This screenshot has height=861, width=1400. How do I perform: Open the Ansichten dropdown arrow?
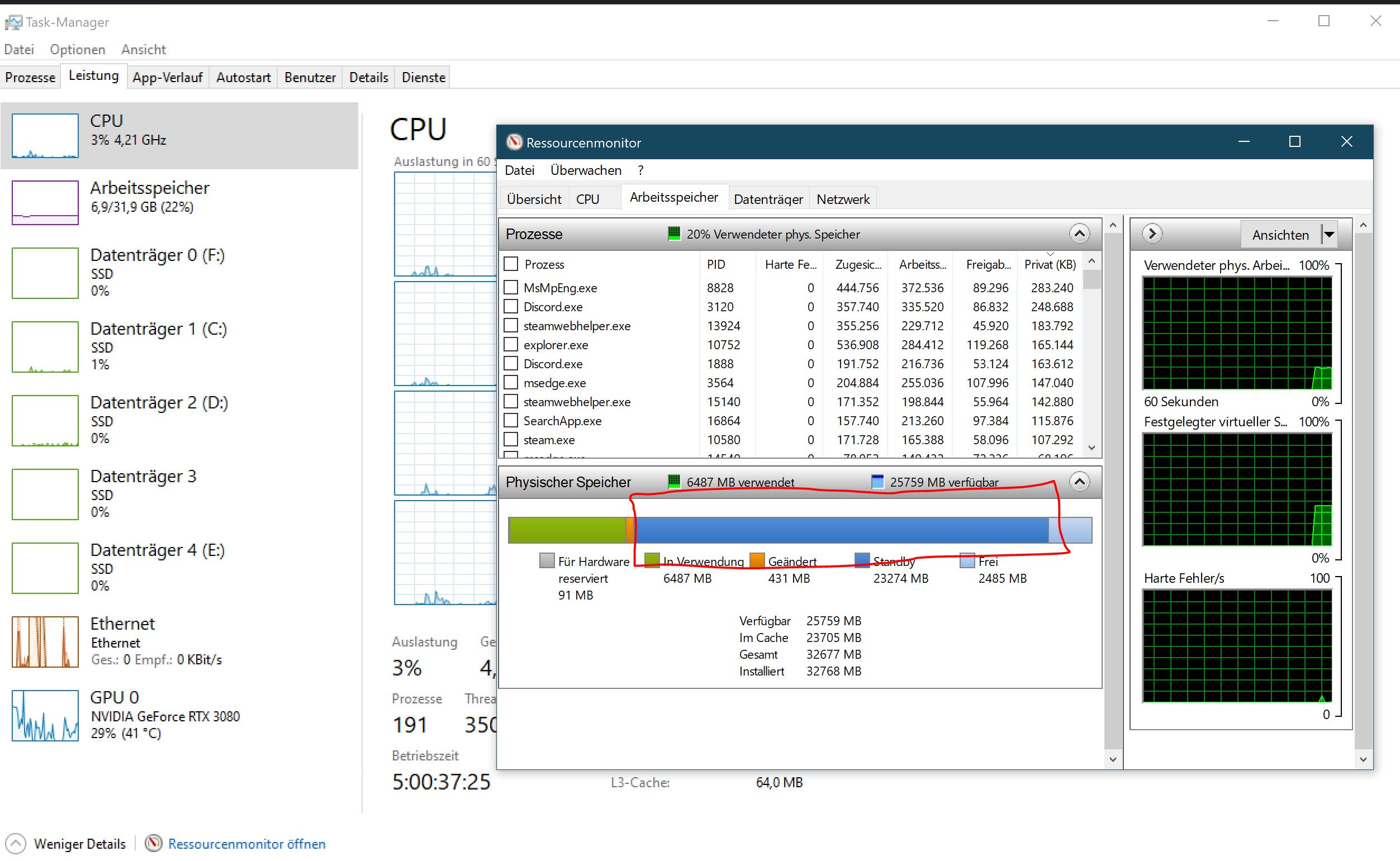1330,235
